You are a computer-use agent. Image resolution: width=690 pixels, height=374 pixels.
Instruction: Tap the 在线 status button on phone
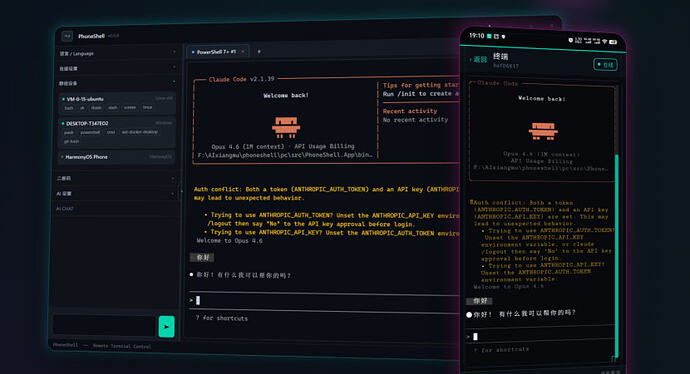click(606, 65)
